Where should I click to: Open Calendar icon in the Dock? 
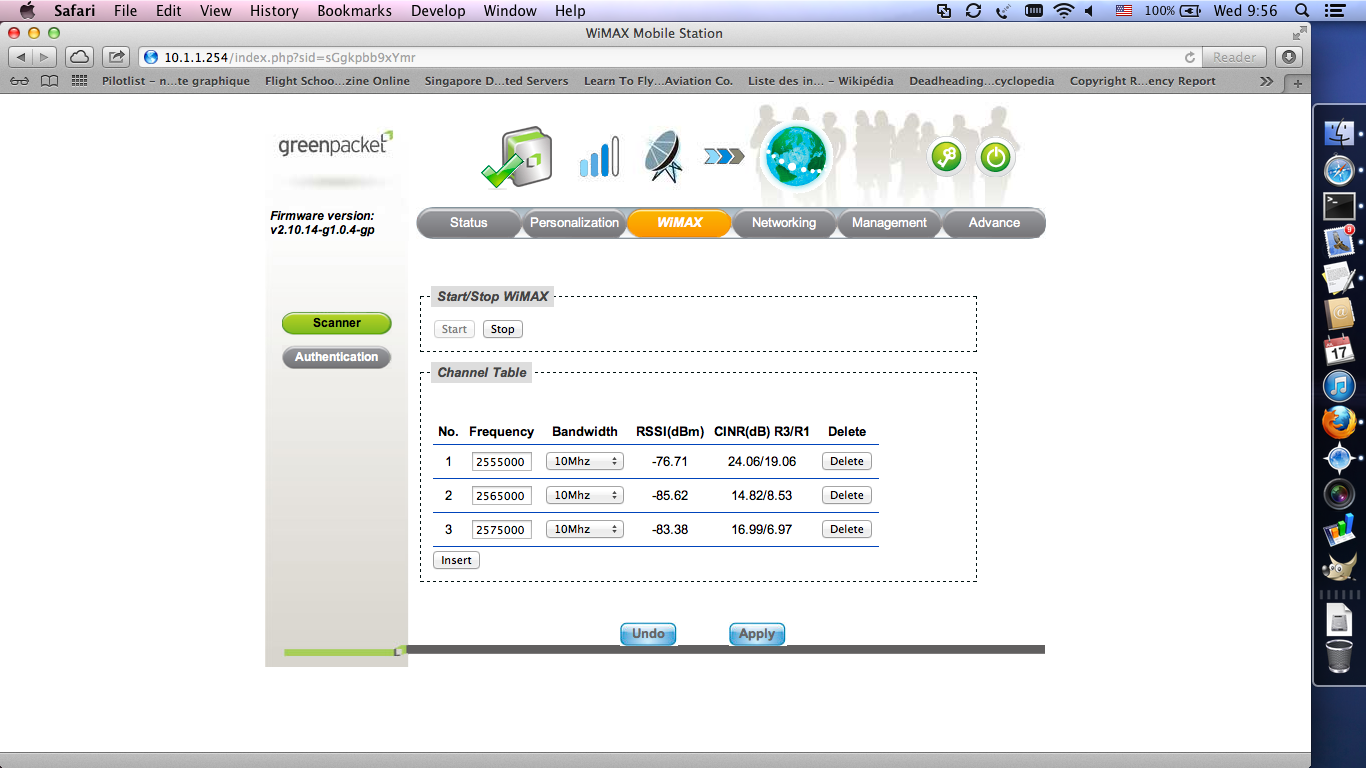1339,350
